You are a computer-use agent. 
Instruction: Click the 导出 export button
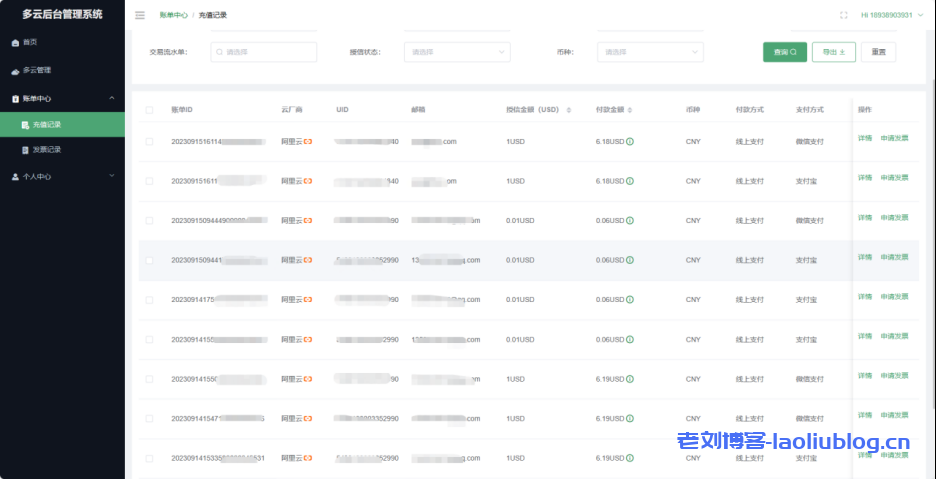[833, 52]
